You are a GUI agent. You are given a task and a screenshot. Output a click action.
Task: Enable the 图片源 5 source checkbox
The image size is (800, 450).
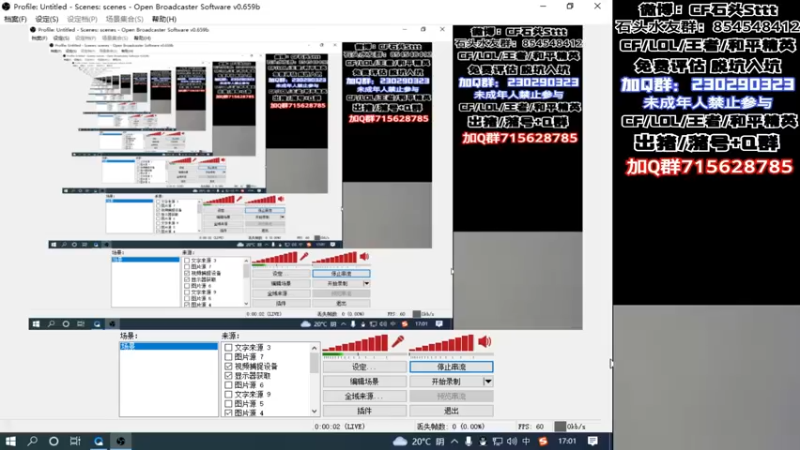229,404
